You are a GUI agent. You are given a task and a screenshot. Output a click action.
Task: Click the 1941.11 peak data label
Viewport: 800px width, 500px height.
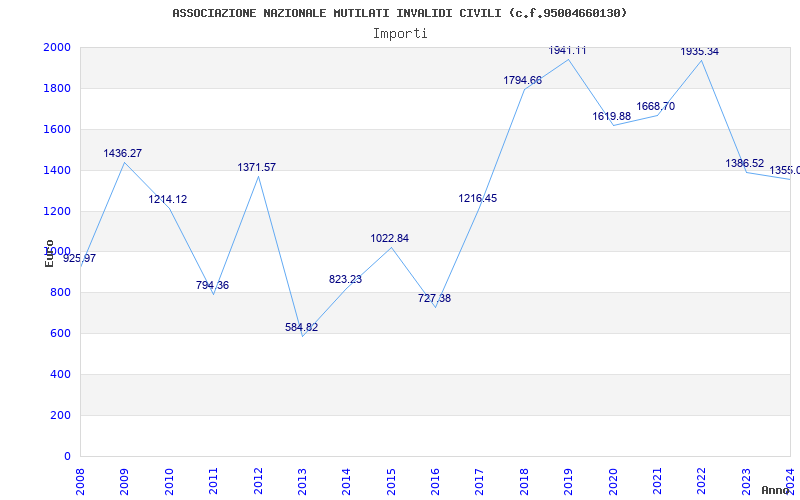point(567,51)
